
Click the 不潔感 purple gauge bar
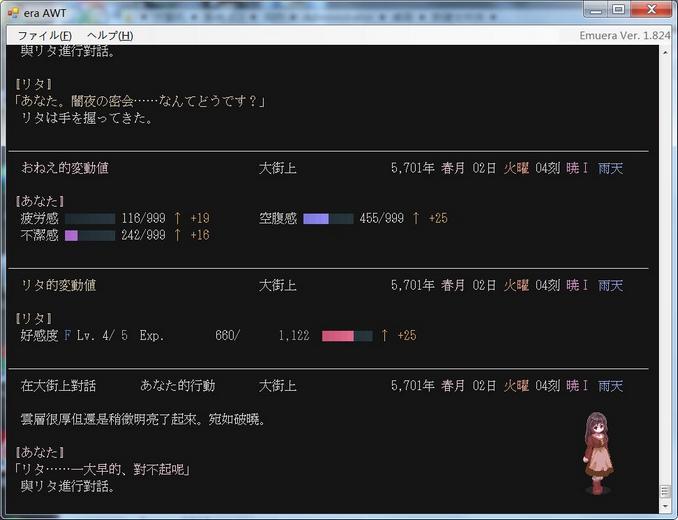(90, 235)
